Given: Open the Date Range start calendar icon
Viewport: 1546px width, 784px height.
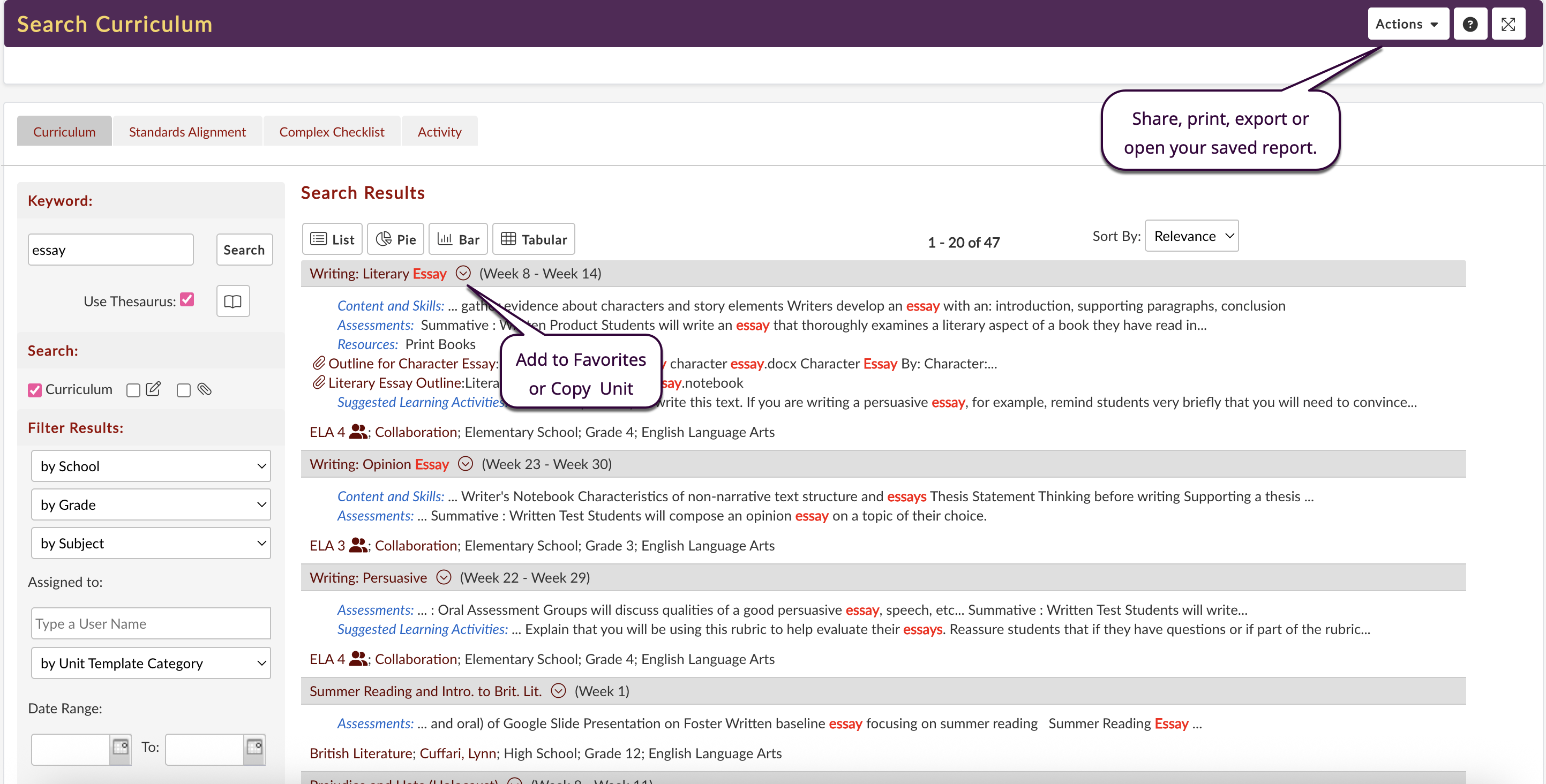Looking at the screenshot, I should tap(120, 747).
